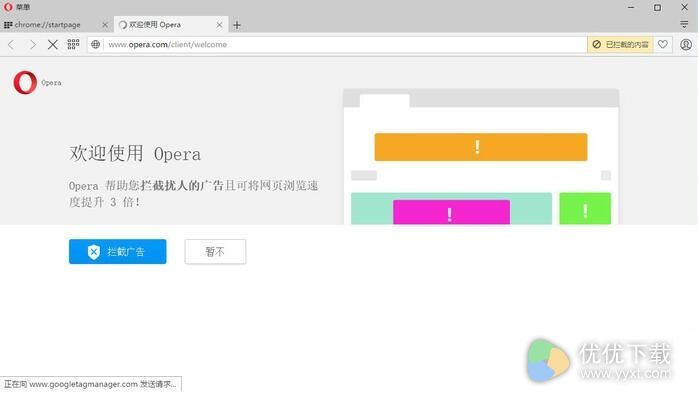Open Speed Dial grid icon
This screenshot has height=395, width=698.
tap(73, 44)
